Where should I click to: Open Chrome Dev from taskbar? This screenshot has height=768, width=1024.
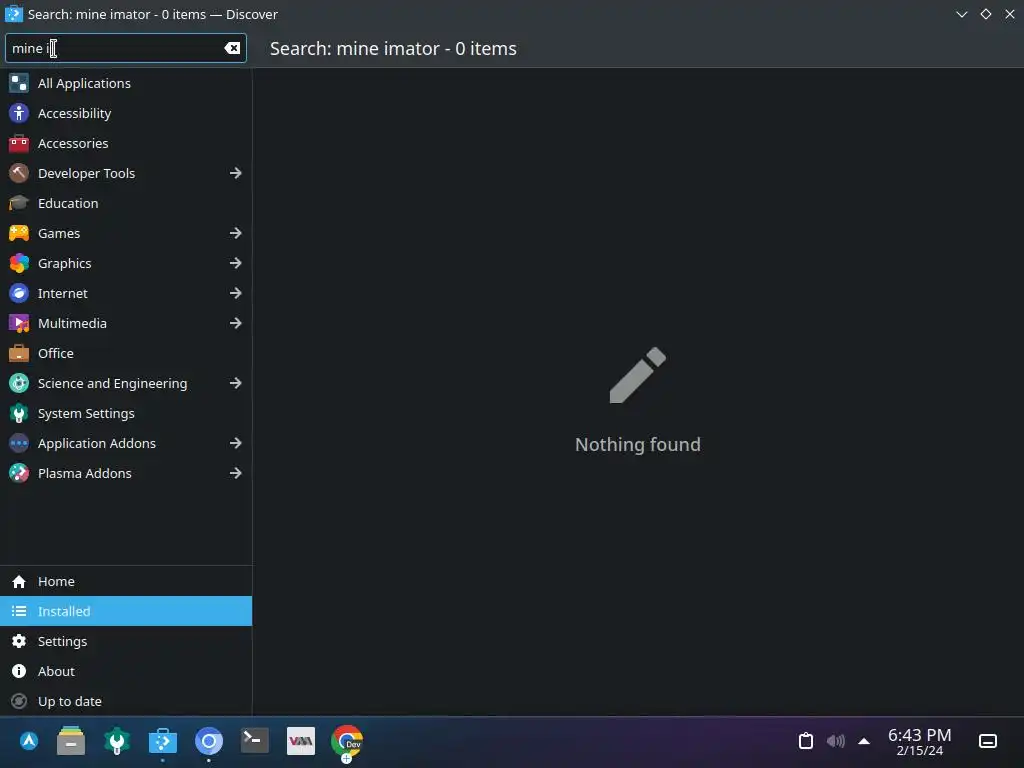[x=347, y=741]
